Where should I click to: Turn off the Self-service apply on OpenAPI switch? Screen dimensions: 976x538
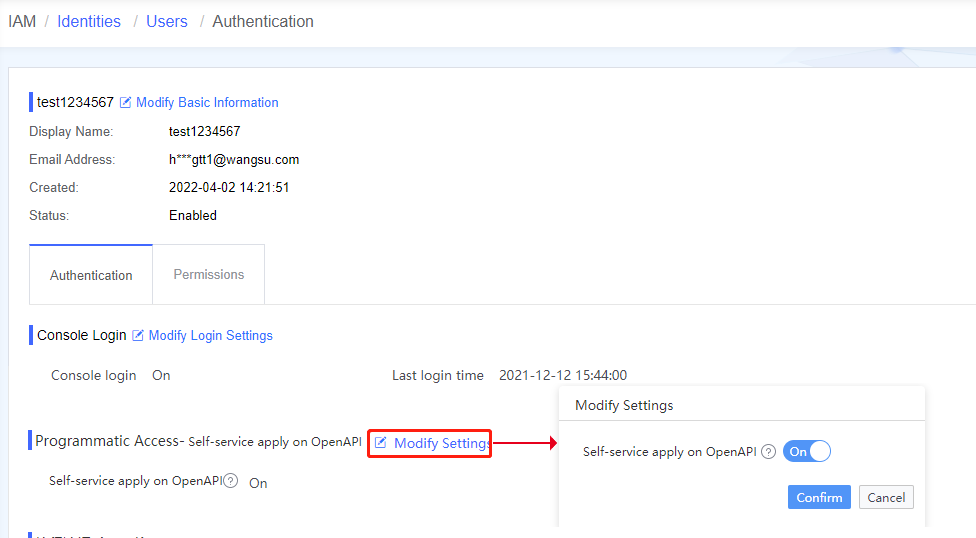coord(807,452)
